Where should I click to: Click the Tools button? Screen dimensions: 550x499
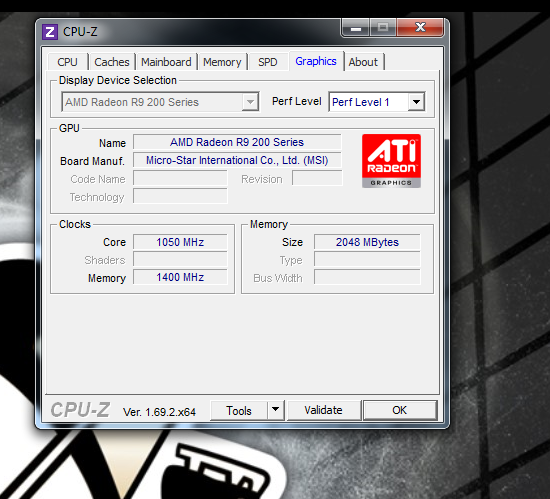point(239,410)
